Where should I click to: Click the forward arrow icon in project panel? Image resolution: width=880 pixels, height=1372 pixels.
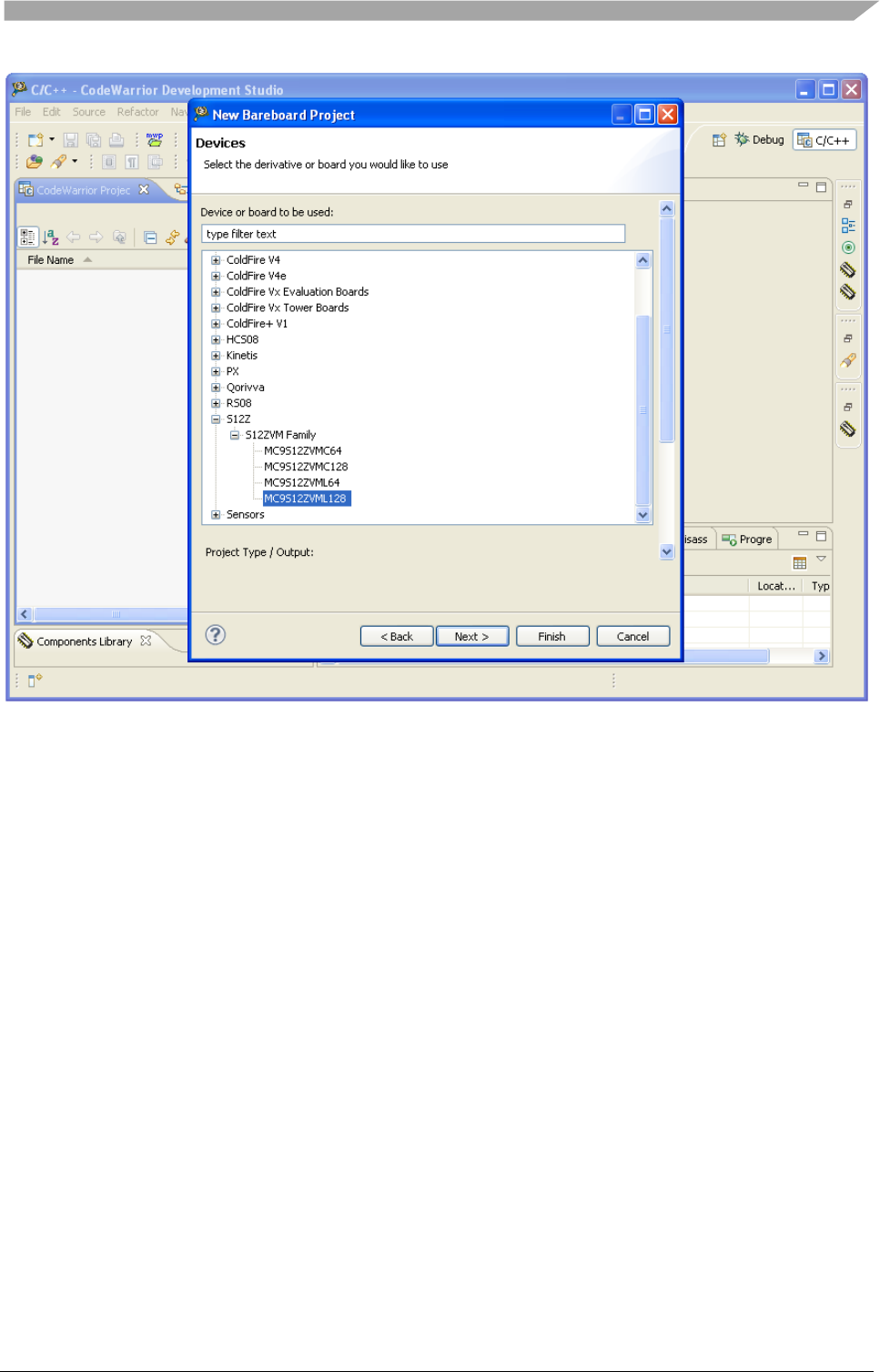[96, 237]
